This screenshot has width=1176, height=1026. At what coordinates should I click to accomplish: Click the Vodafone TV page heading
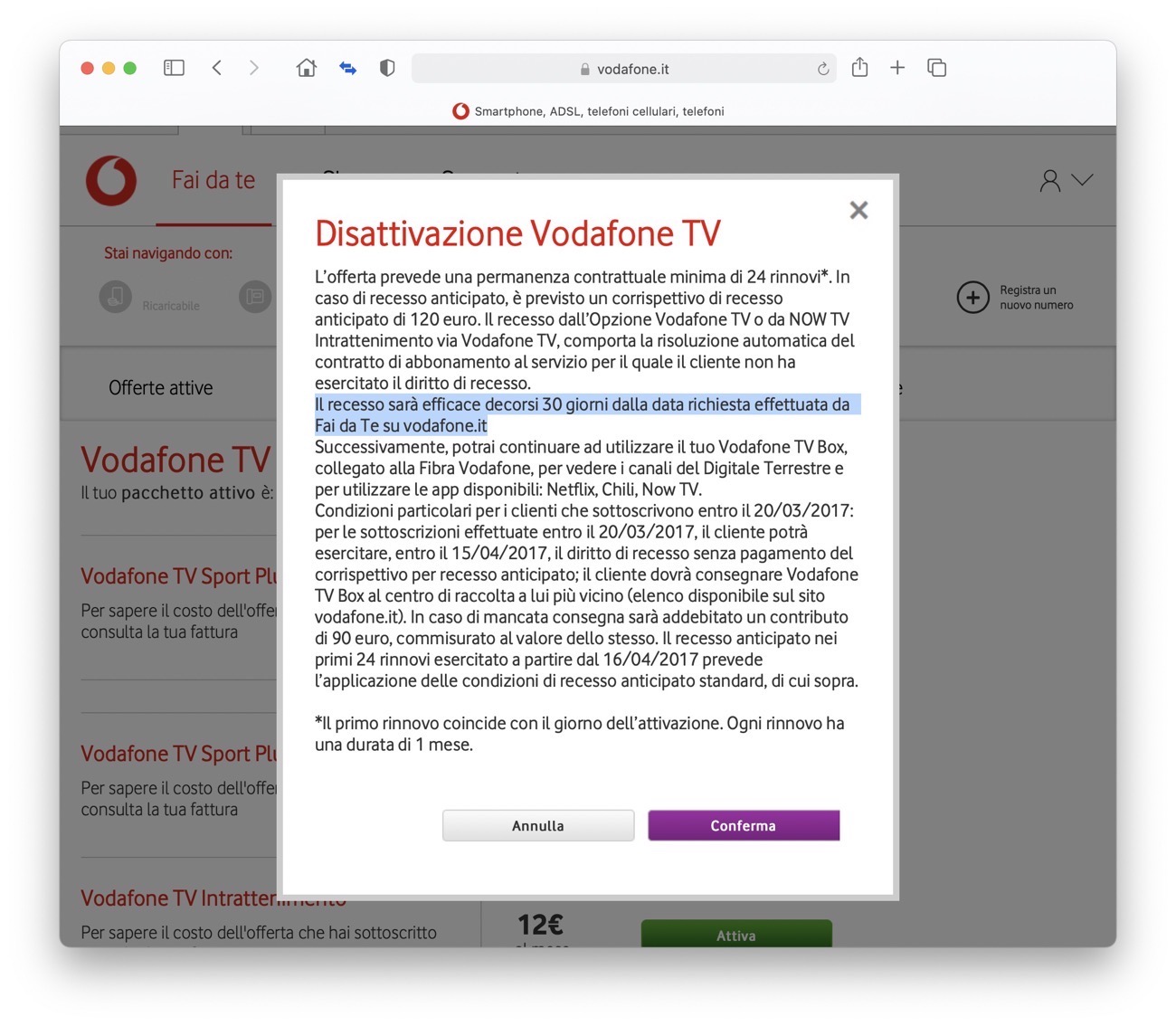click(175, 460)
